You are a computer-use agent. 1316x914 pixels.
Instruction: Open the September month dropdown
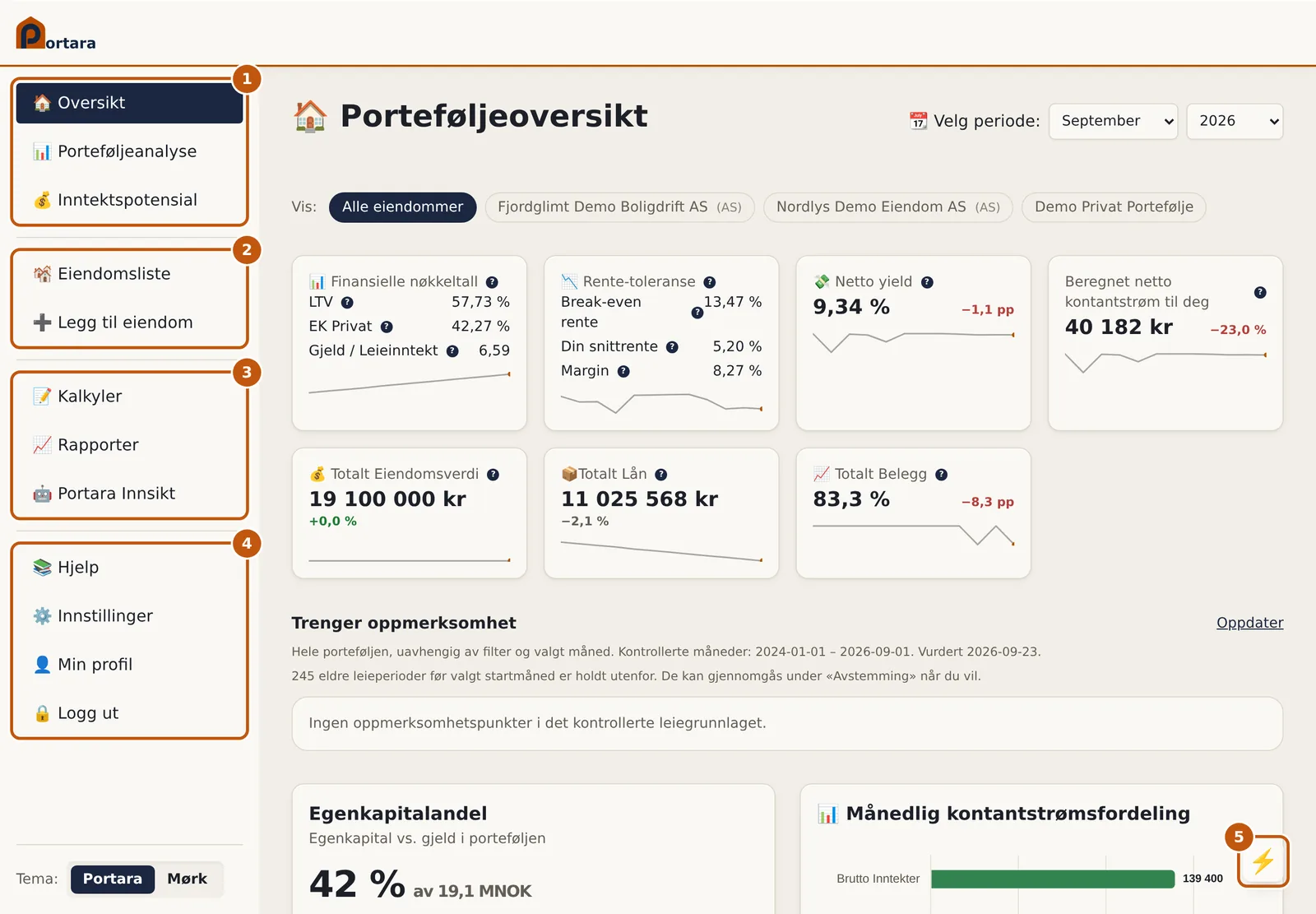point(1113,121)
